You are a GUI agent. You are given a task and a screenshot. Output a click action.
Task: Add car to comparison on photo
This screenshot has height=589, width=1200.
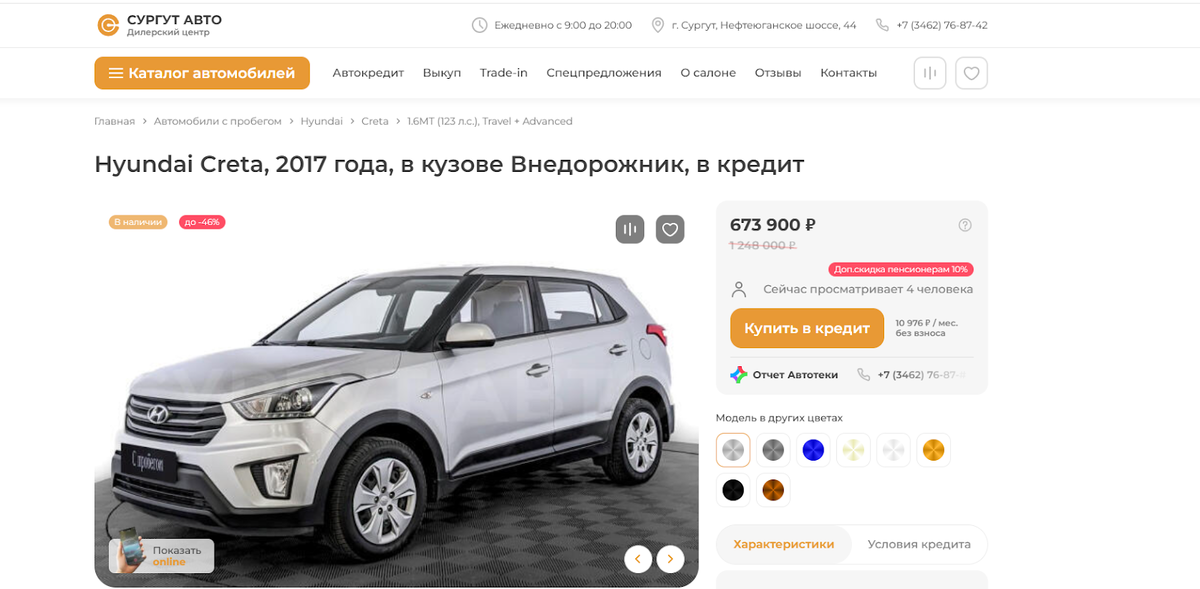pyautogui.click(x=630, y=229)
